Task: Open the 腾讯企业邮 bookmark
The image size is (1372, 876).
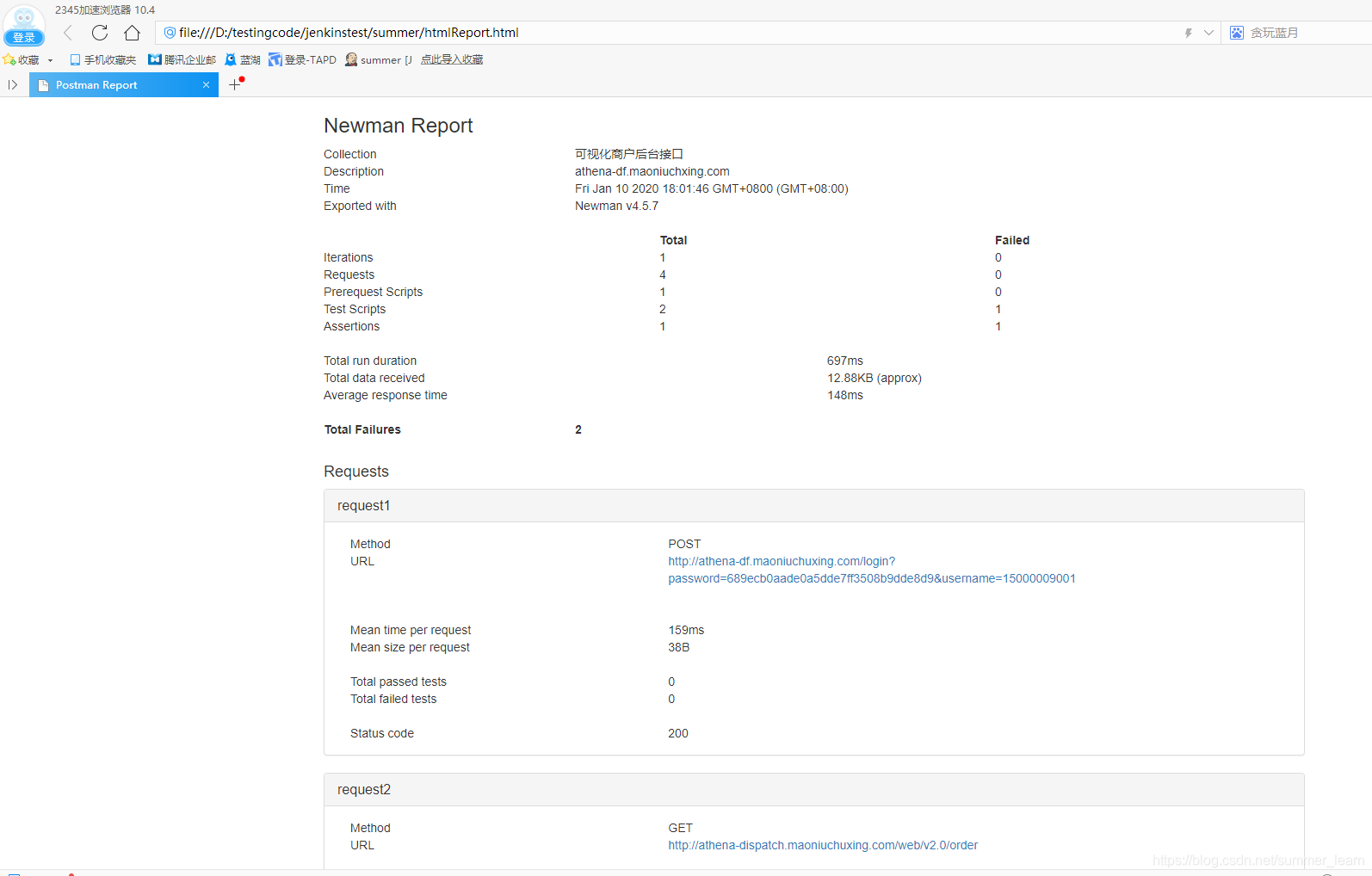Action: click(182, 59)
